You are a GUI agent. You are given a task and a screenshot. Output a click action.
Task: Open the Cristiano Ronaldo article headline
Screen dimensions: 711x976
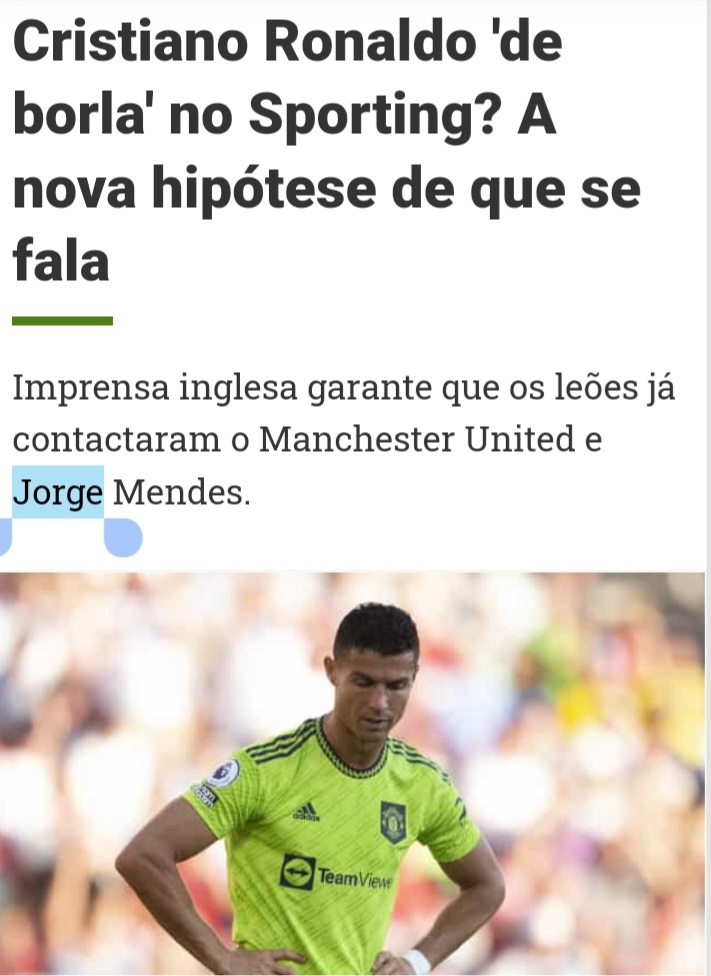326,151
